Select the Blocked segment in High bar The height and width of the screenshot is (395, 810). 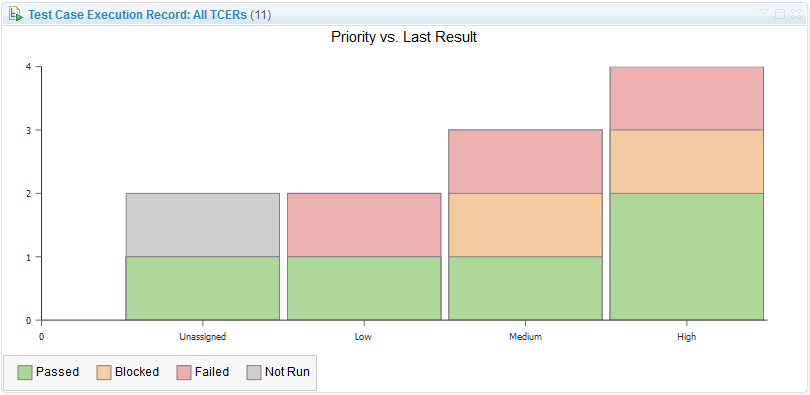tap(687, 162)
